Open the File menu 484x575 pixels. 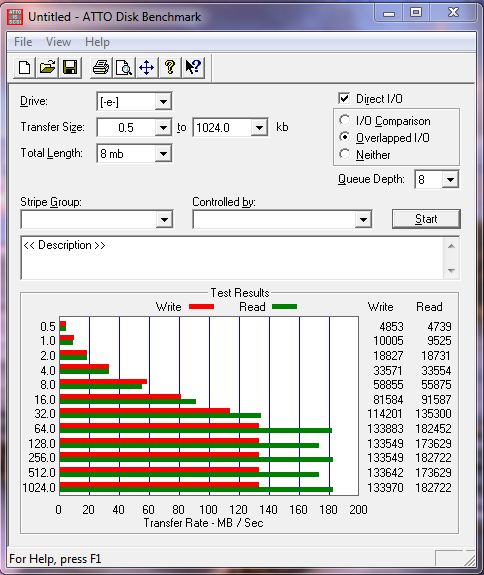(23, 42)
